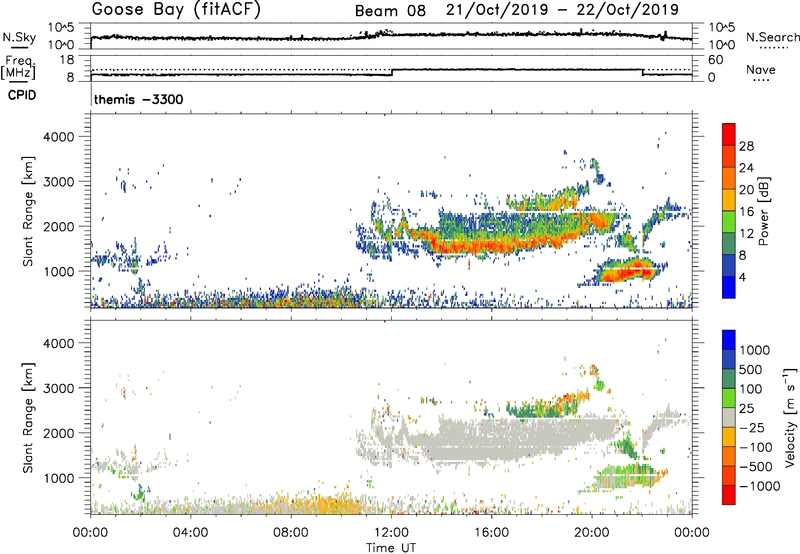Viewport: 800px width, 554px height.
Task: Click the dark green 100–500 velocity segment
Action: pyautogui.click(x=729, y=379)
